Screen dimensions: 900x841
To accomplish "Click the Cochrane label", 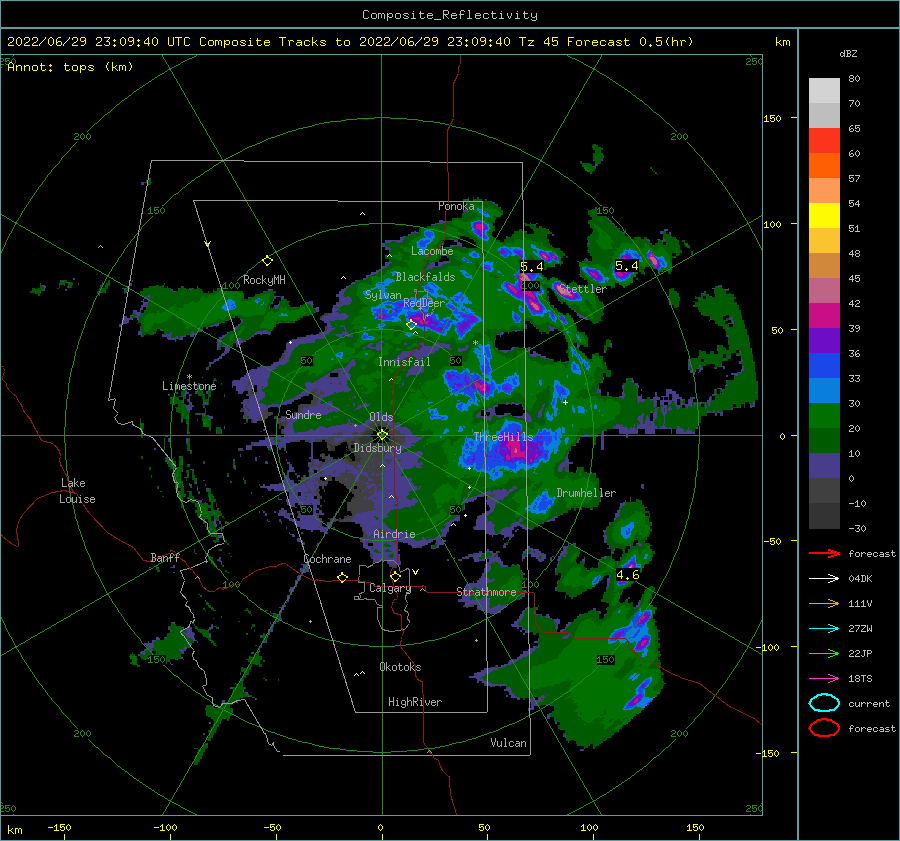I will [x=327, y=559].
